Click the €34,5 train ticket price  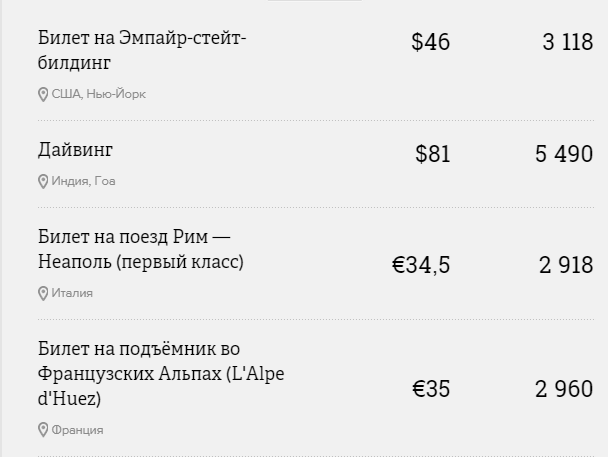click(421, 265)
